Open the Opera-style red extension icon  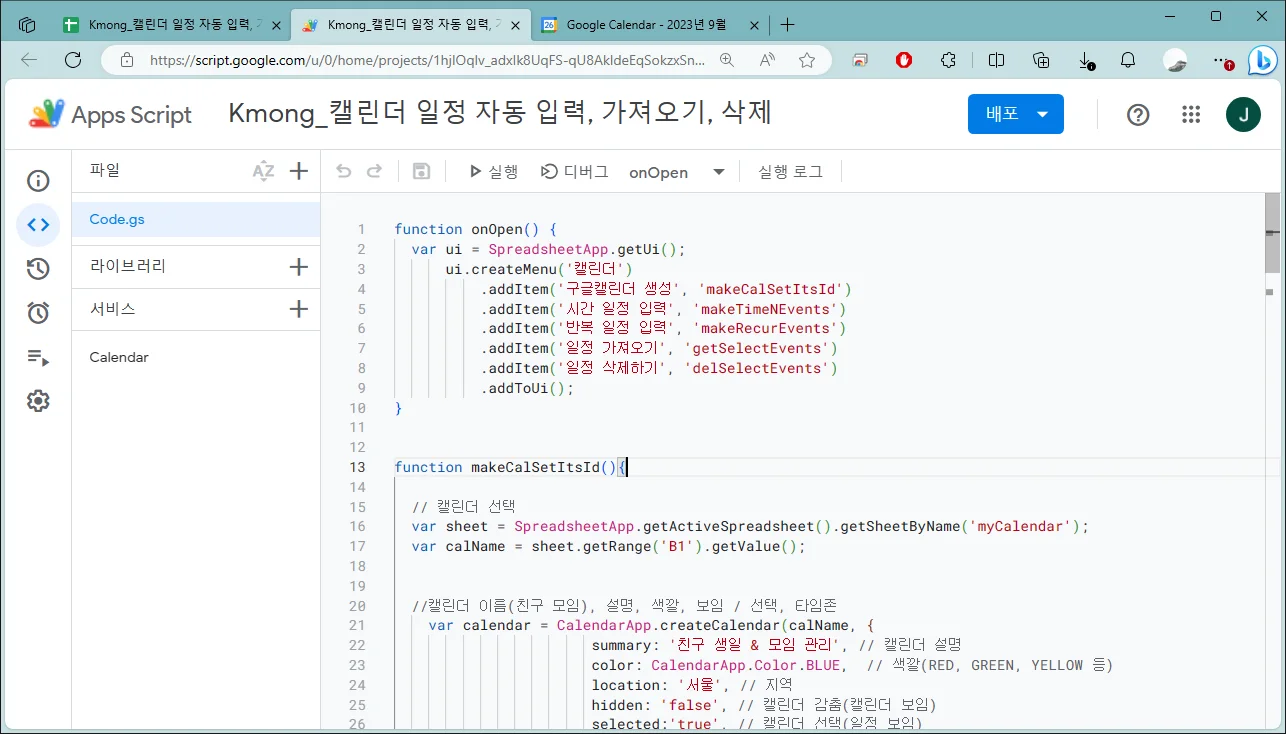(x=904, y=60)
